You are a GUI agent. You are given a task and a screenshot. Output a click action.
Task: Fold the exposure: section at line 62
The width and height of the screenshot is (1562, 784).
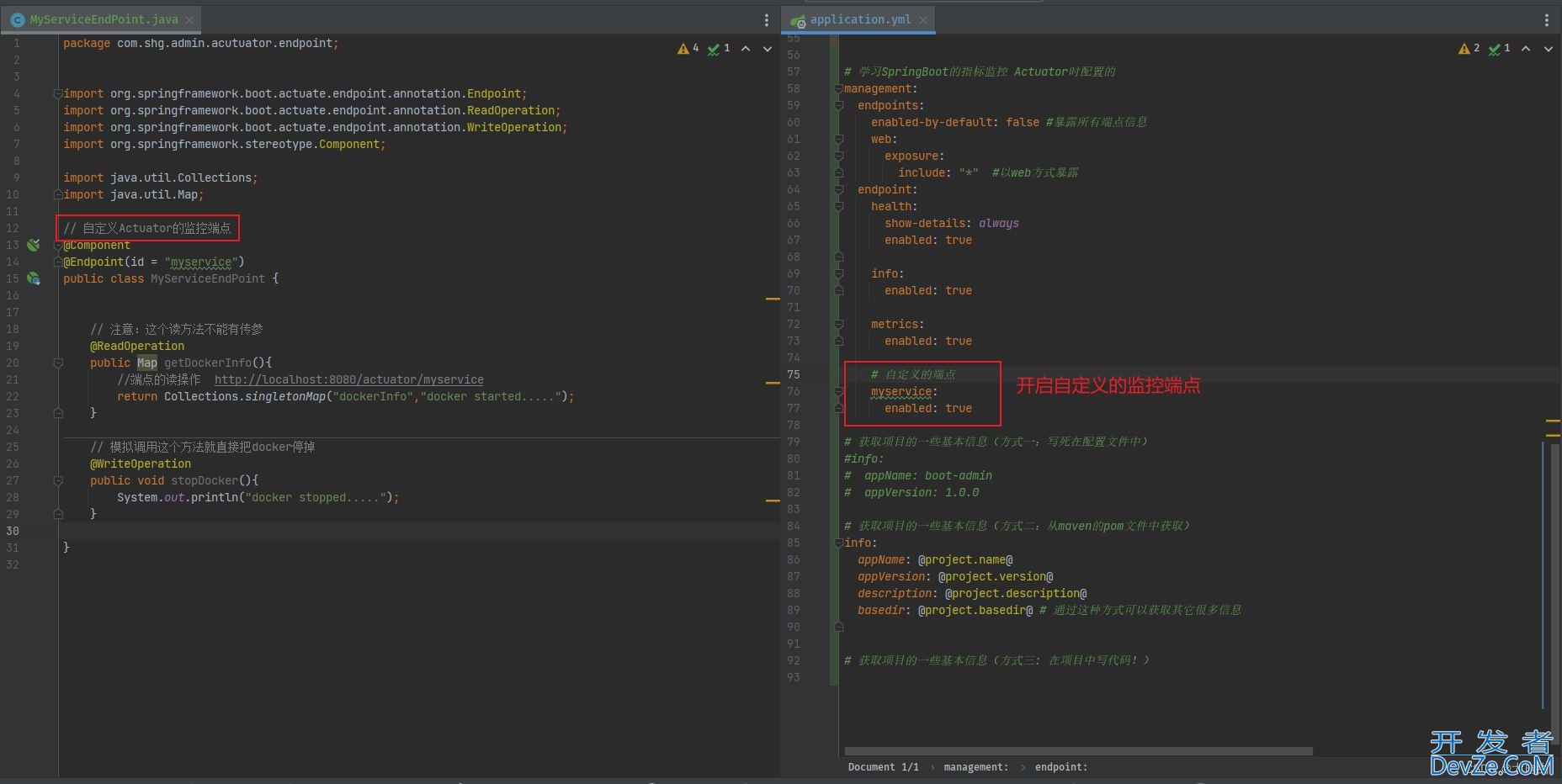pos(838,156)
